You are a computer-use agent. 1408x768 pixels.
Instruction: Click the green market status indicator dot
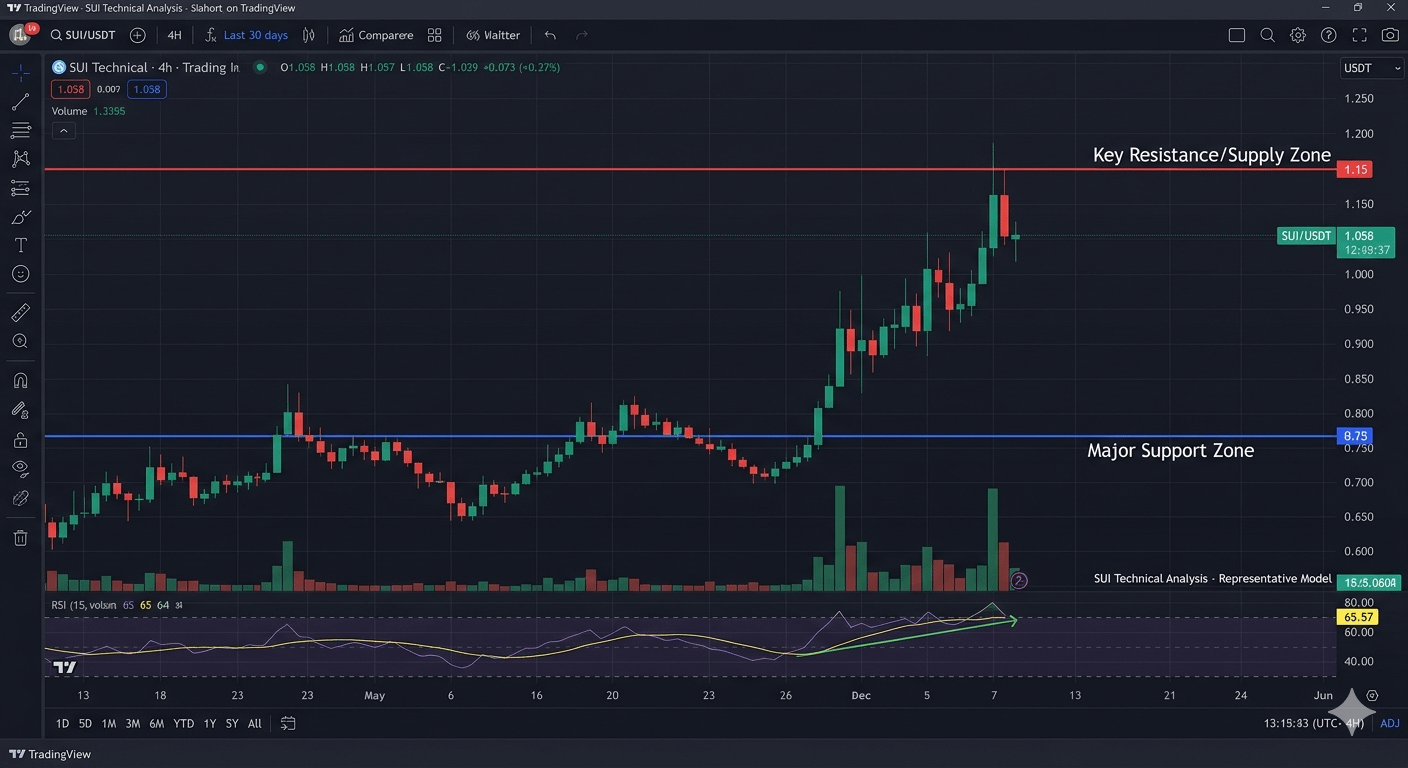pos(260,67)
